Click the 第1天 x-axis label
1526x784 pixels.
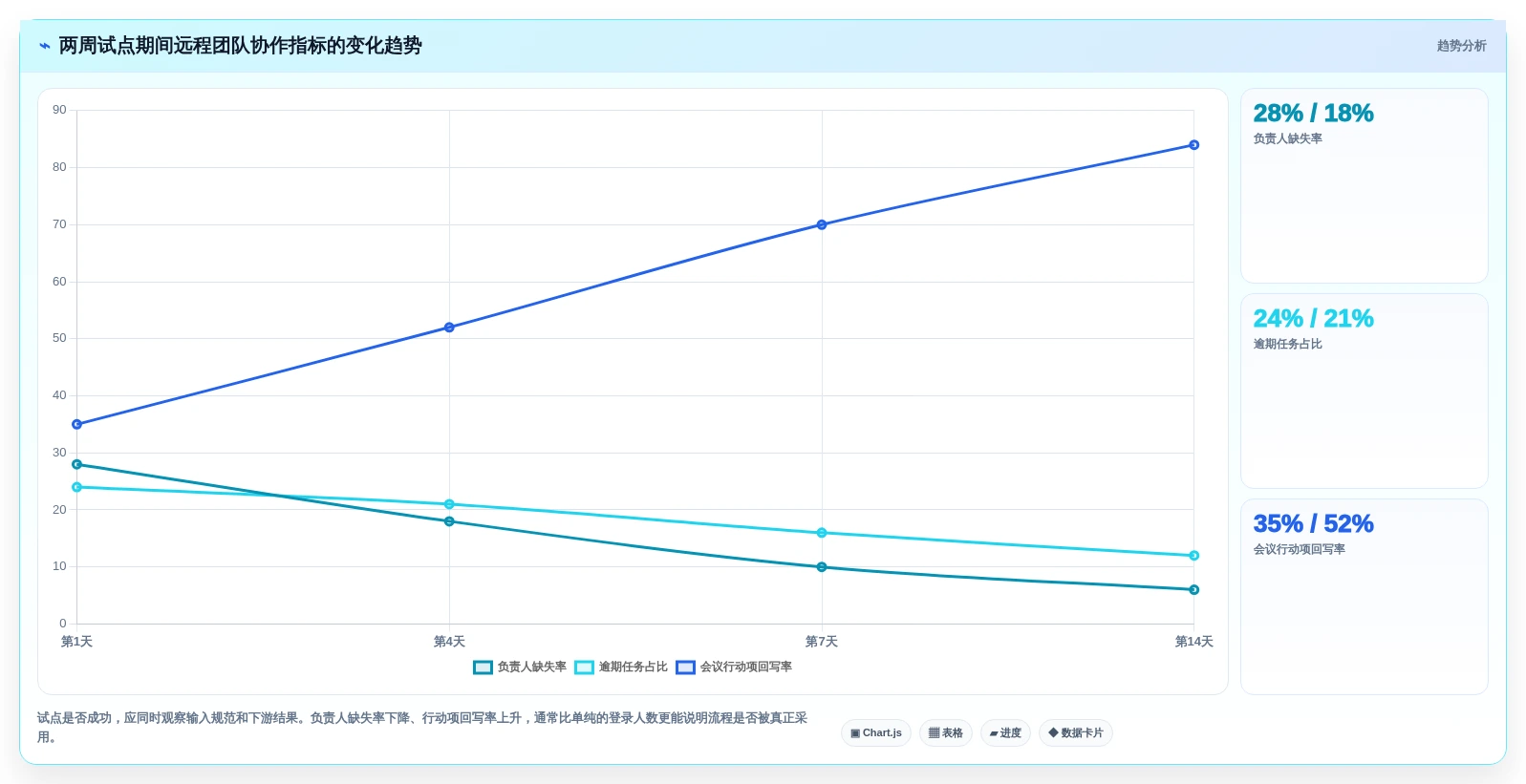pos(76,642)
